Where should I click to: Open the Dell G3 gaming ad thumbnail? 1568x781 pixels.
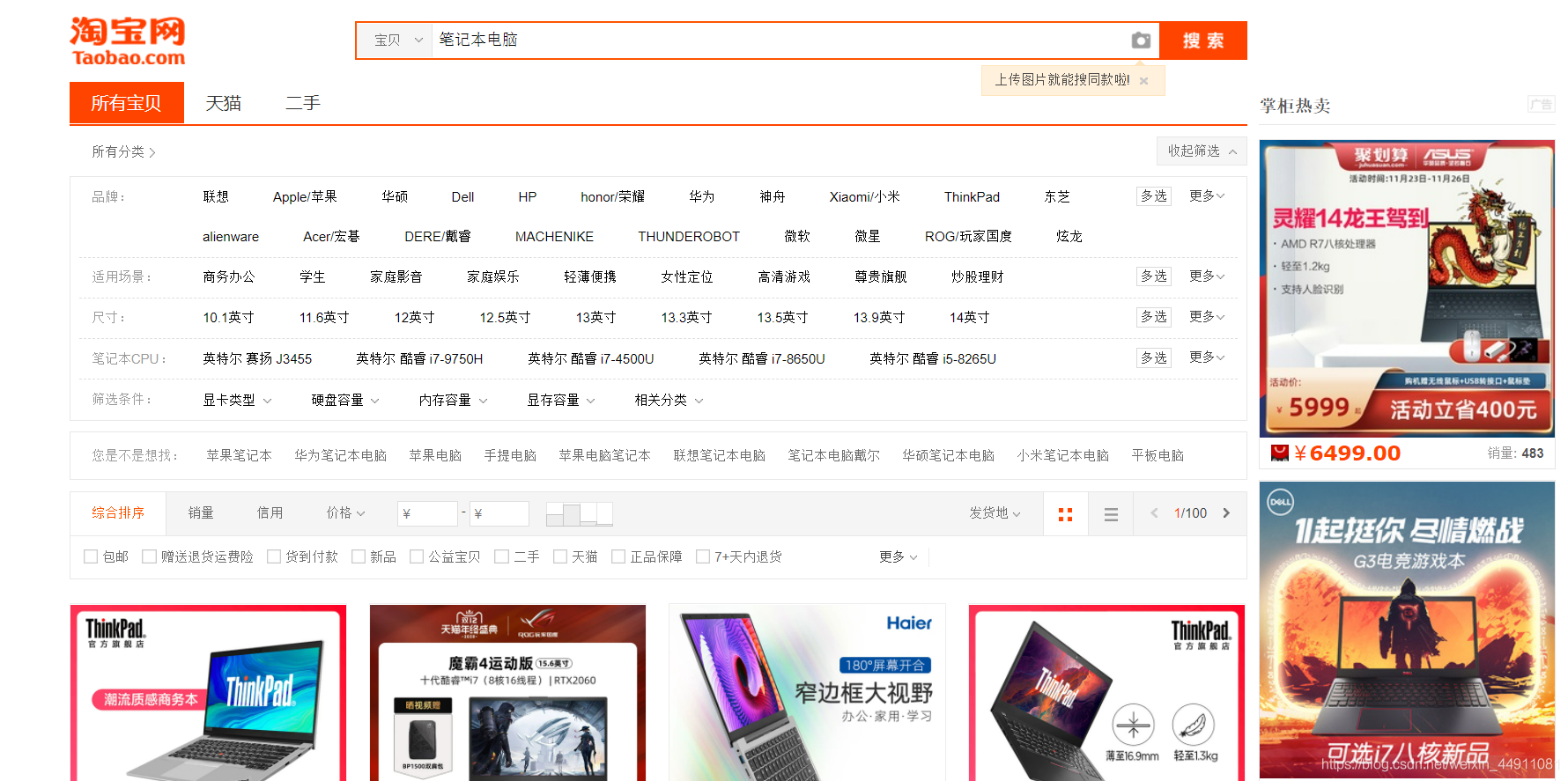(1407, 631)
